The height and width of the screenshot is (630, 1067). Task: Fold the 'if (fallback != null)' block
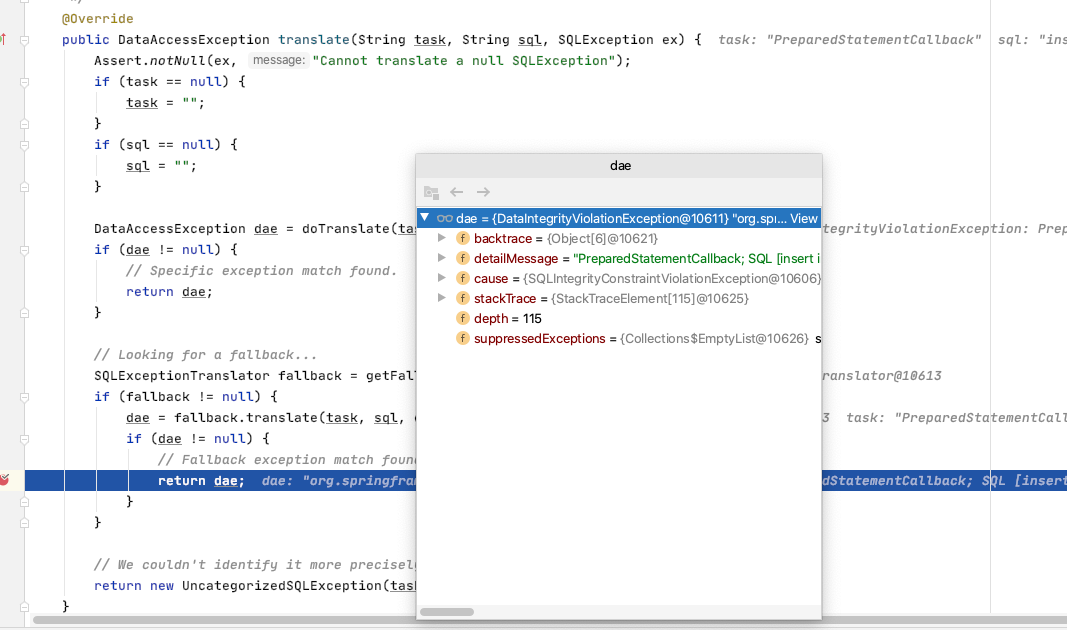(24, 397)
